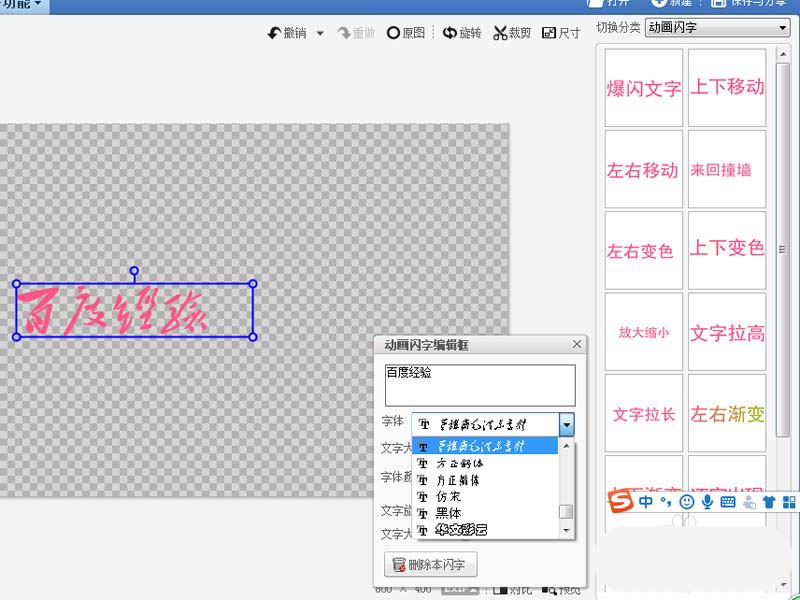Select the 裁剪 crop scissors tool
This screenshot has width=800, height=600.
point(512,33)
